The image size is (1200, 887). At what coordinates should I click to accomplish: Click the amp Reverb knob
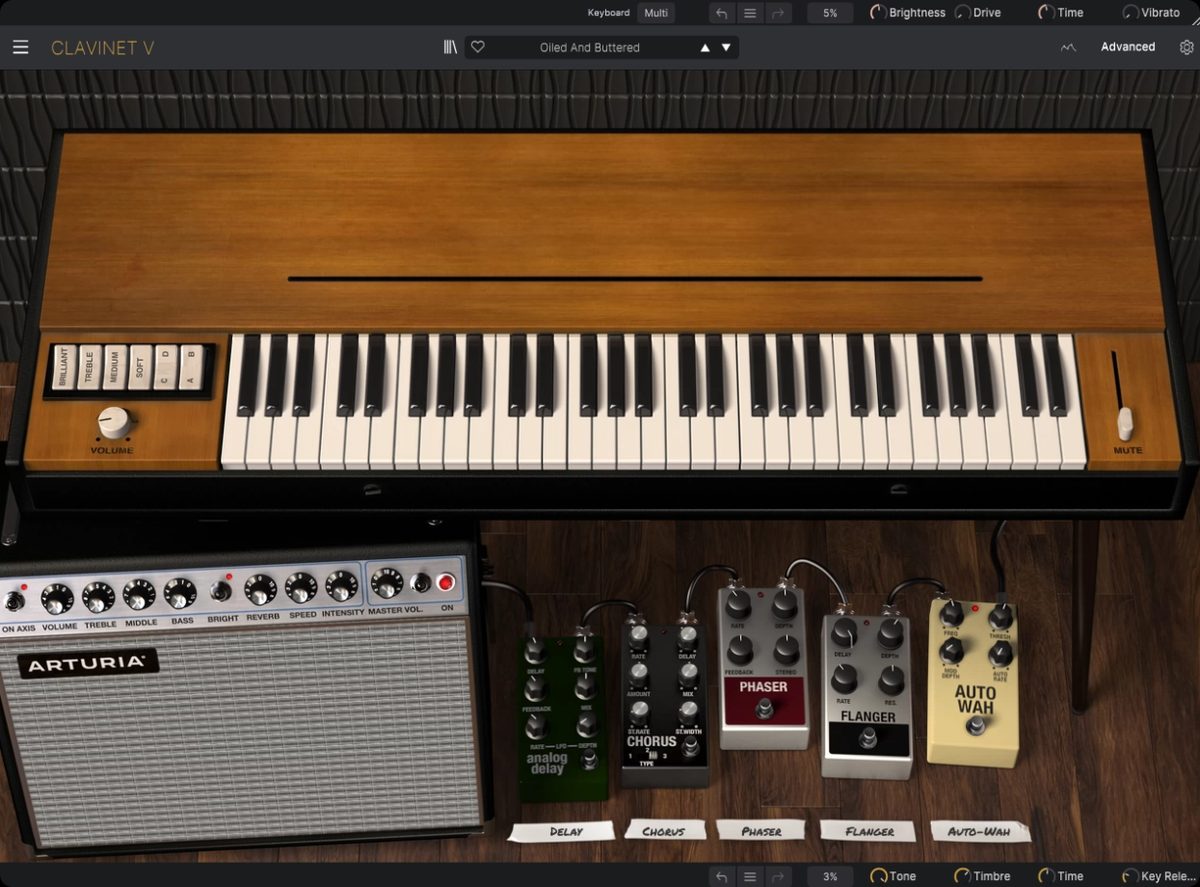click(x=261, y=589)
